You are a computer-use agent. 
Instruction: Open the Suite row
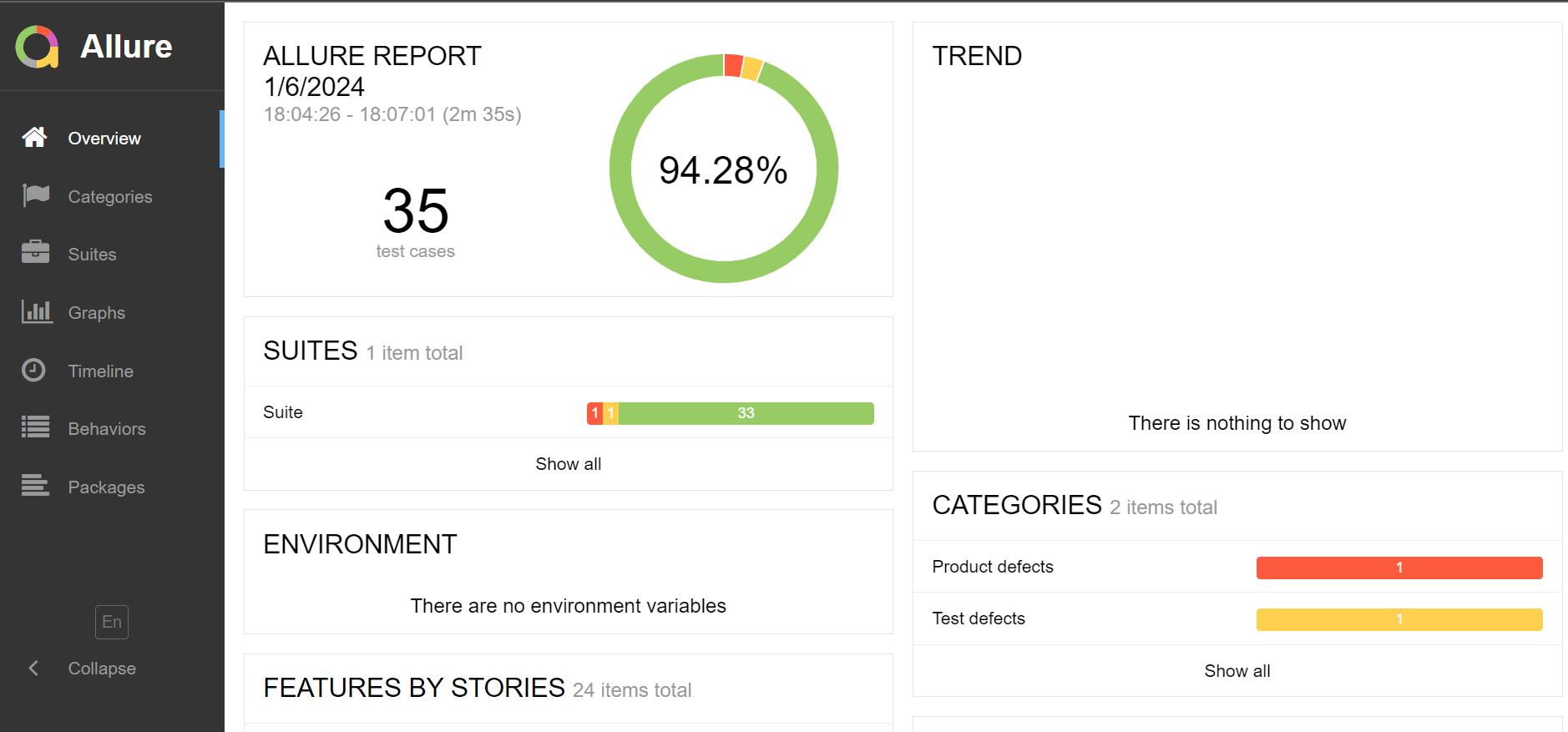tap(283, 412)
